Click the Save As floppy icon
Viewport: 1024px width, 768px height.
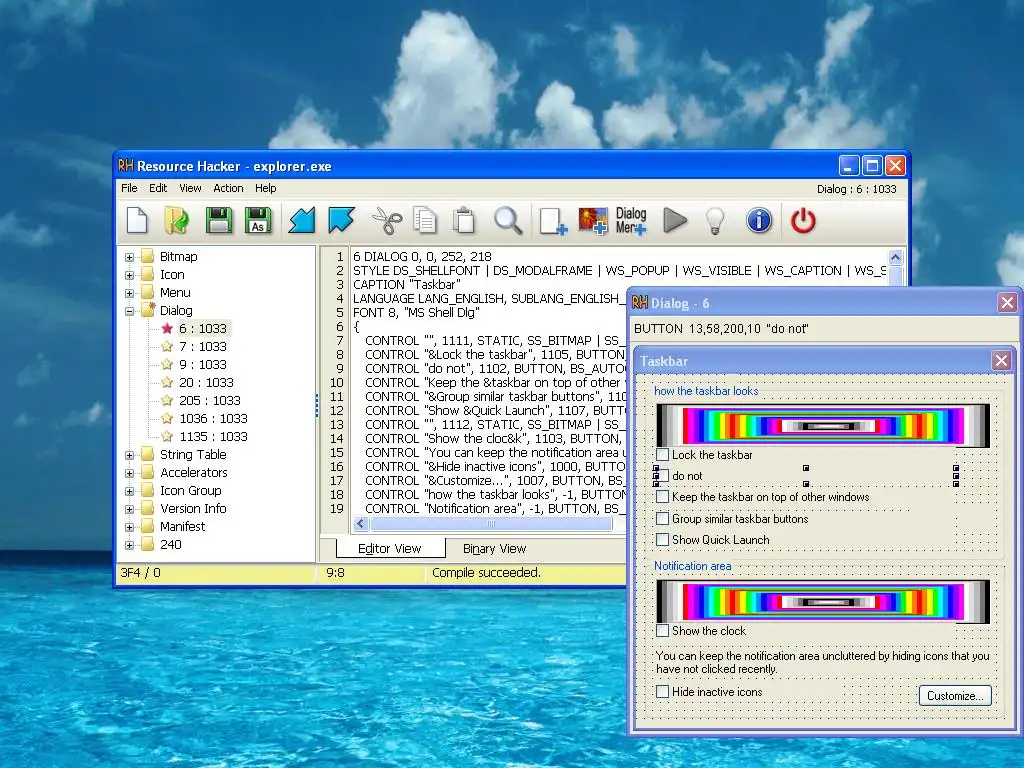point(258,220)
